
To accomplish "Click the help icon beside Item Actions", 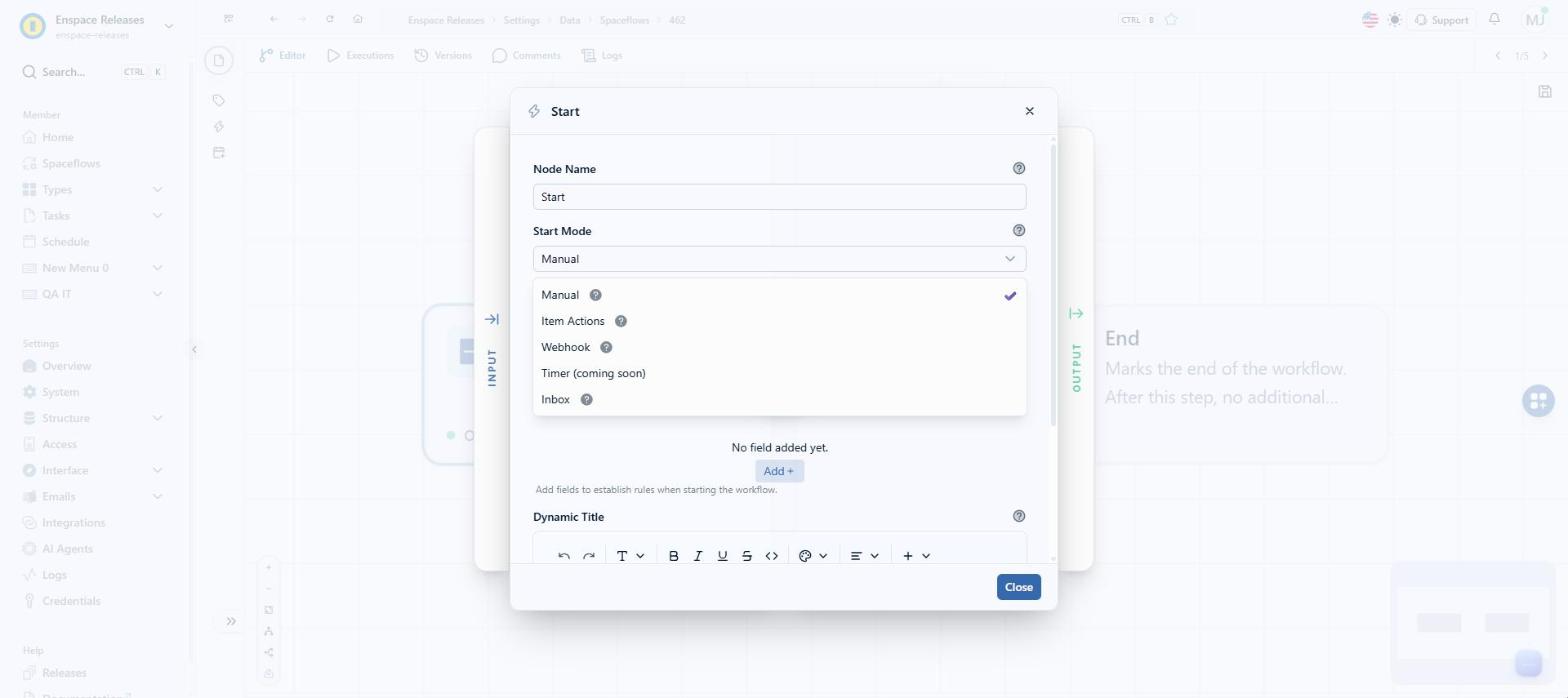I will pos(621,321).
